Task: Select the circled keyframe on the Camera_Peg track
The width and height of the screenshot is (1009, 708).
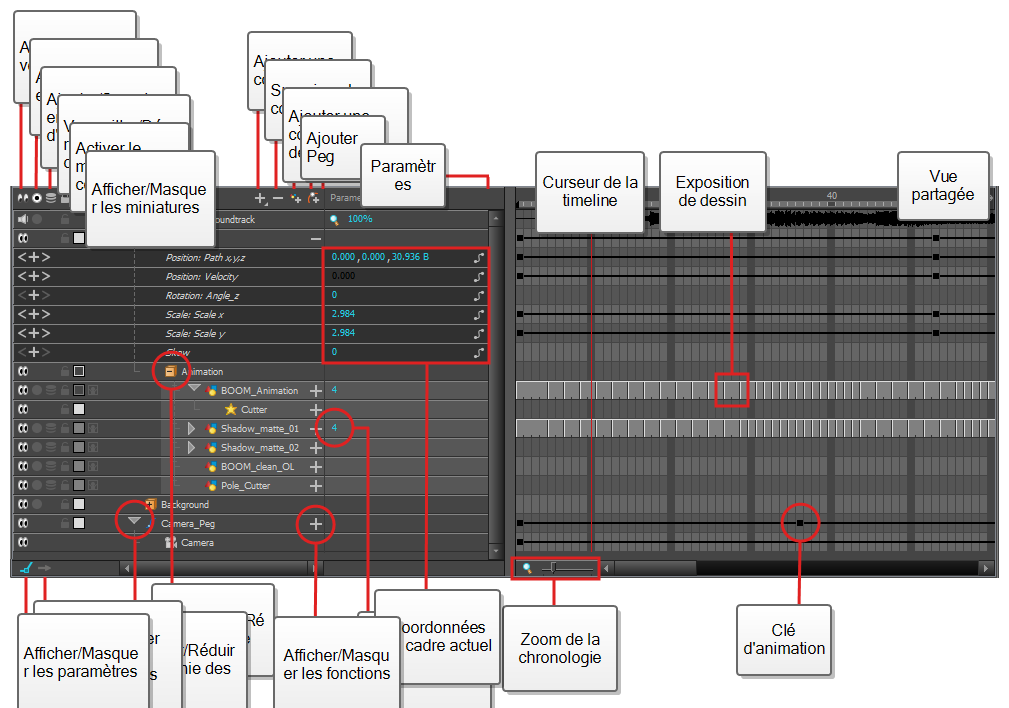Action: (x=800, y=523)
